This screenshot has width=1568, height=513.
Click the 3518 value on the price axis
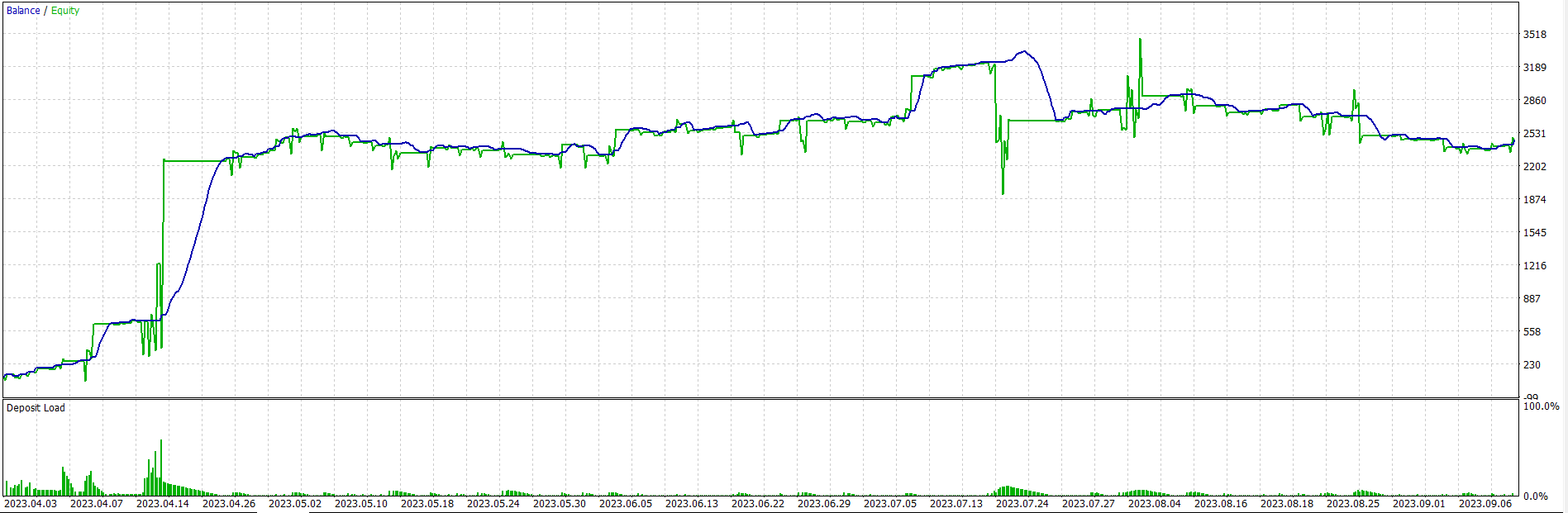(x=1535, y=35)
